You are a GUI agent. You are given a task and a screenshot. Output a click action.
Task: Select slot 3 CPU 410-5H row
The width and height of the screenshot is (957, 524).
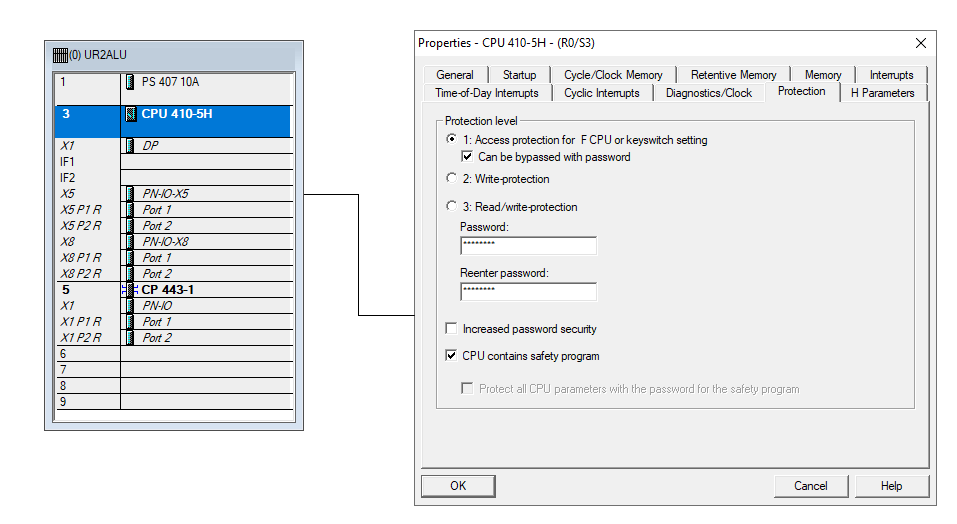pos(173,121)
